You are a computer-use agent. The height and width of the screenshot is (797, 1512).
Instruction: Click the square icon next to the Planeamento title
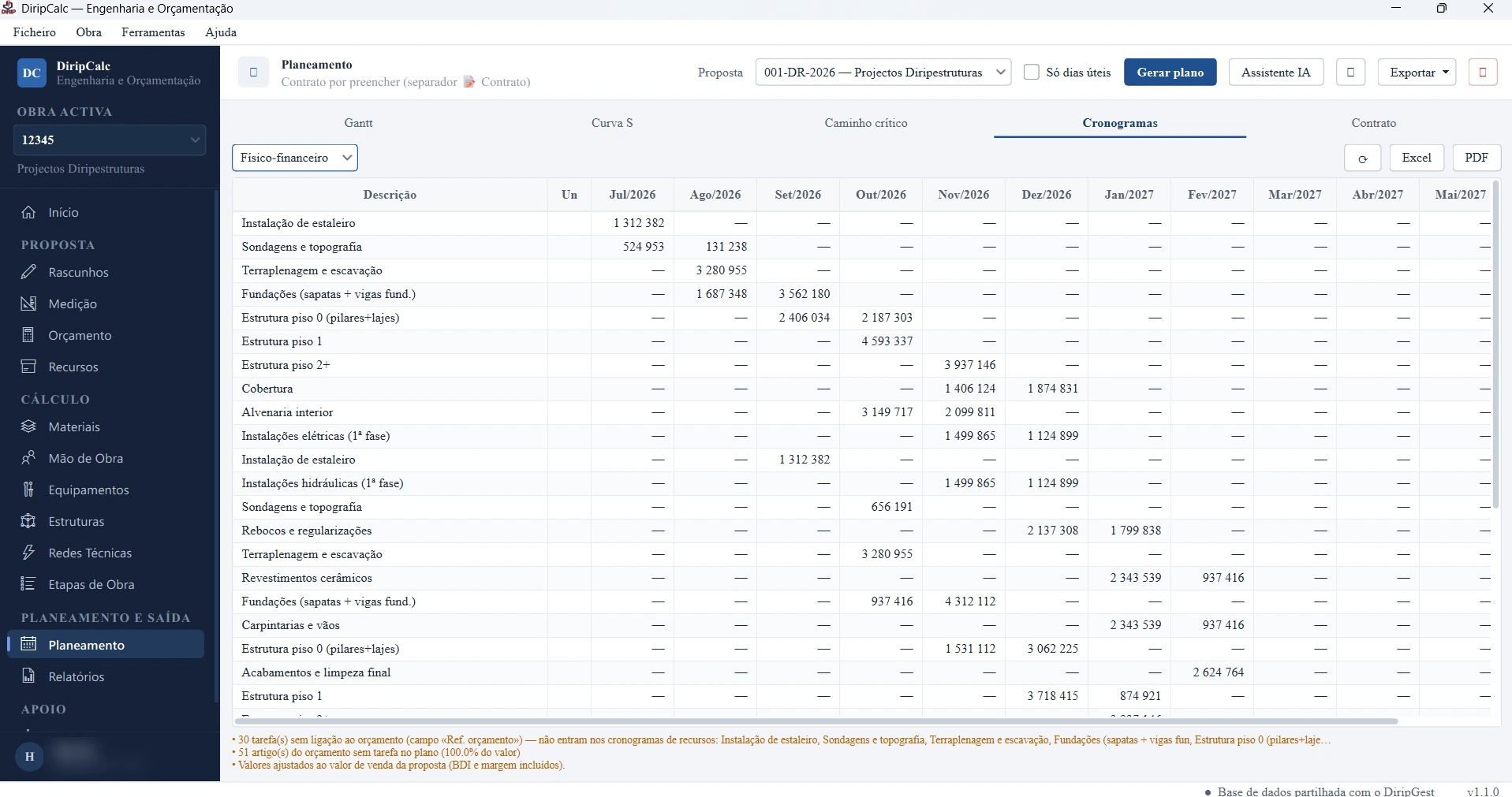253,73
